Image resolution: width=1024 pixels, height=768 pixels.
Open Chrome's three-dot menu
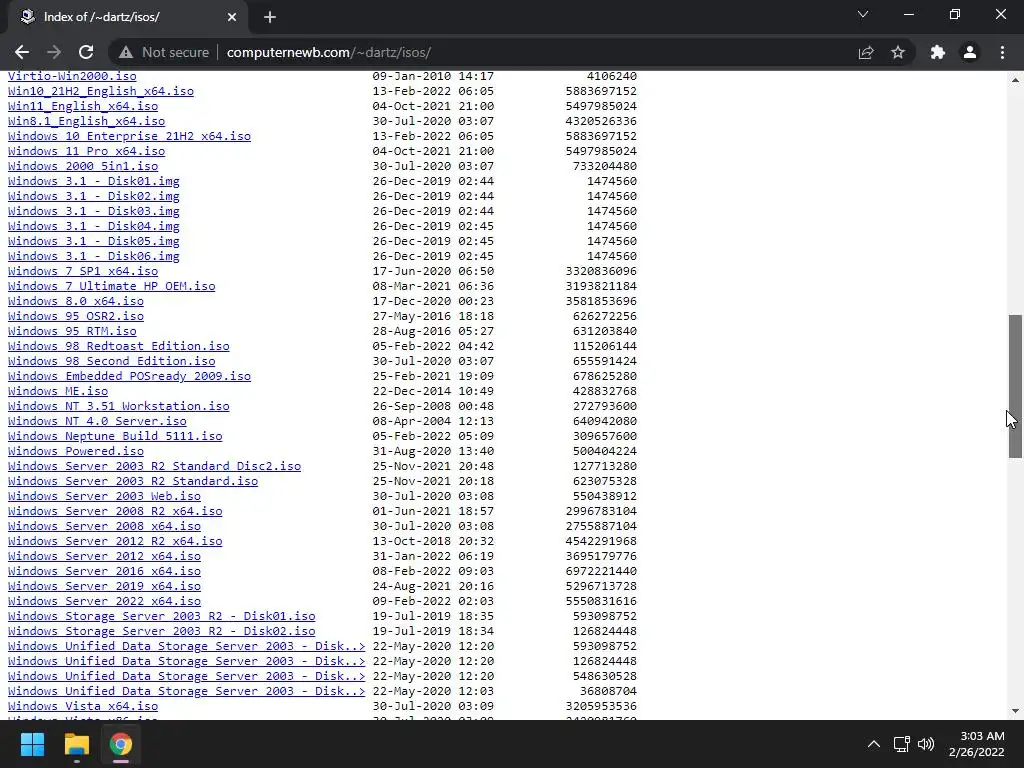click(1002, 52)
